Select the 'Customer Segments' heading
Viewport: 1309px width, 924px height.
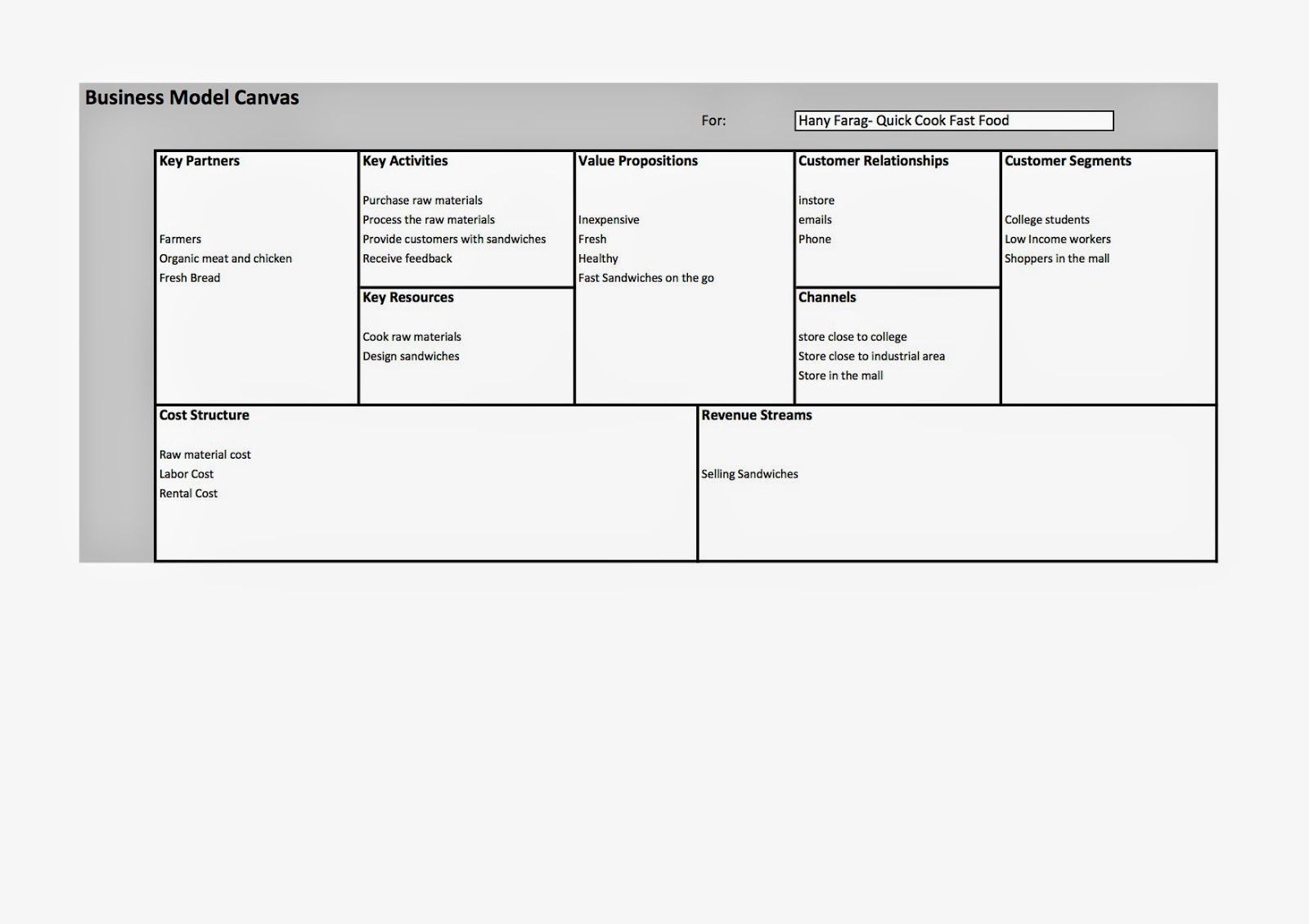click(x=1068, y=161)
